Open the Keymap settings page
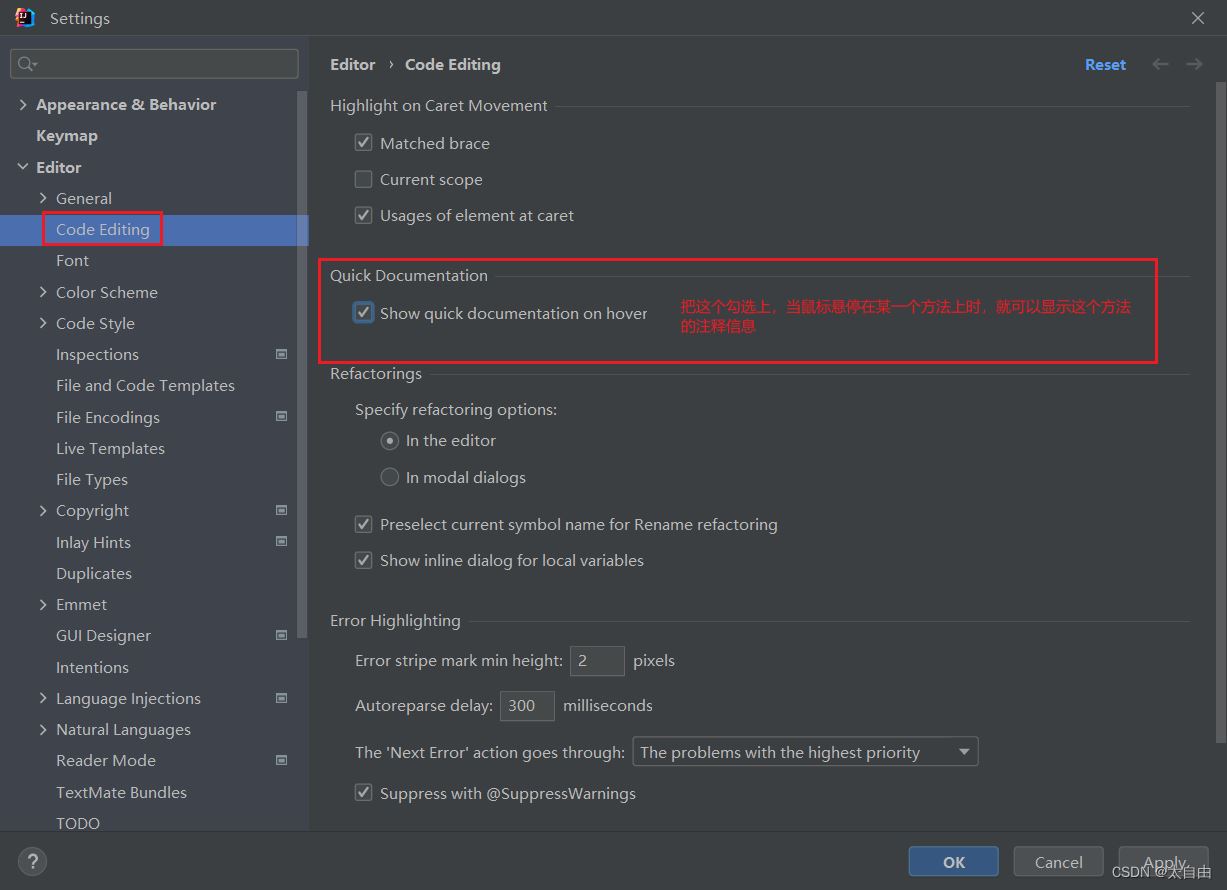The width and height of the screenshot is (1227, 890). [x=67, y=136]
